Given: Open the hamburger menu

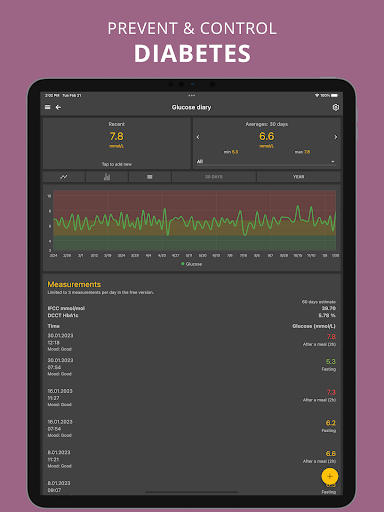Looking at the screenshot, I should (x=48, y=107).
